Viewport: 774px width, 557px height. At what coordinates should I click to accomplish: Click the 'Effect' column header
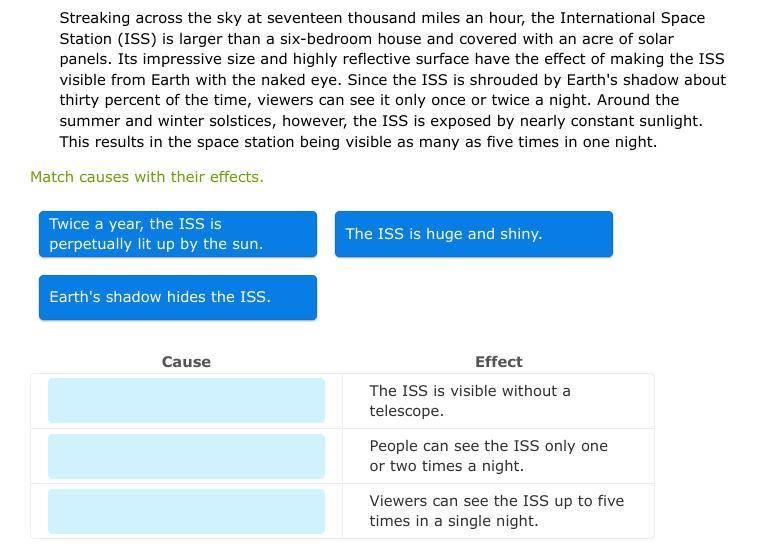(499, 361)
